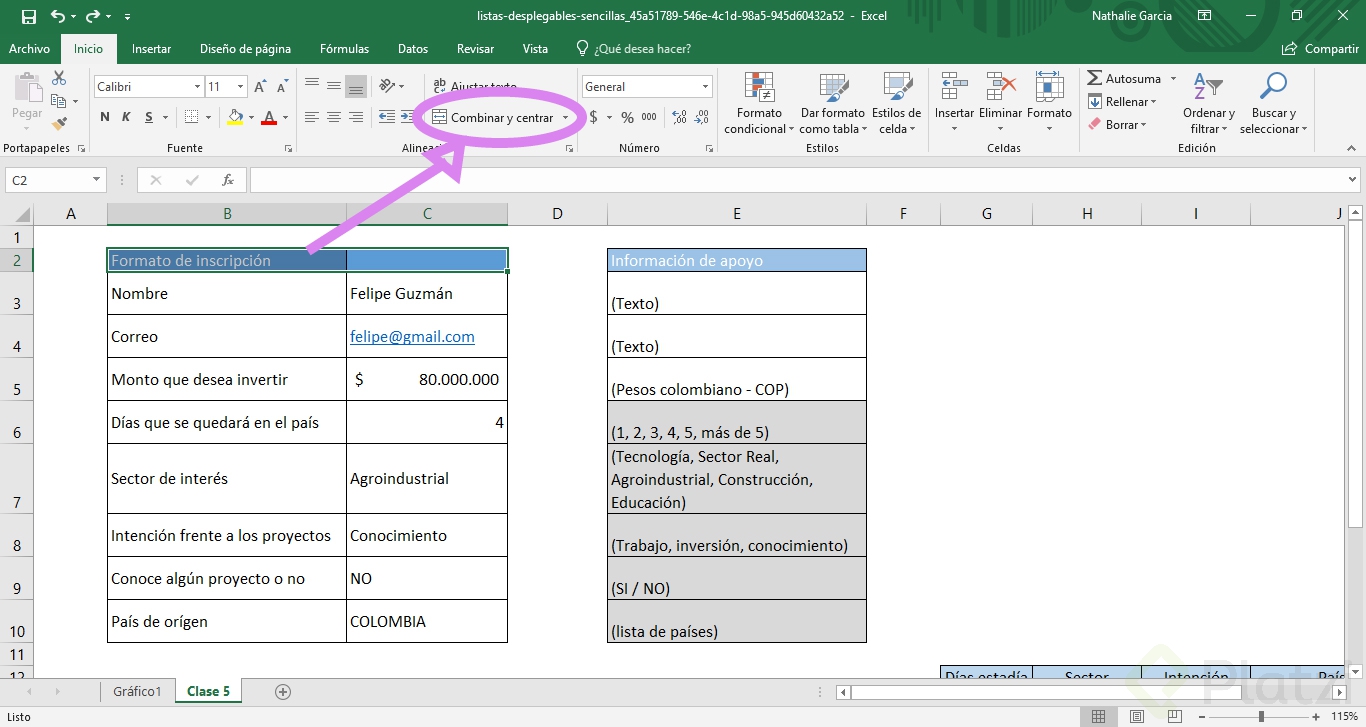Click the Redo arrow icon
Image resolution: width=1366 pixels, height=727 pixels.
tap(93, 16)
